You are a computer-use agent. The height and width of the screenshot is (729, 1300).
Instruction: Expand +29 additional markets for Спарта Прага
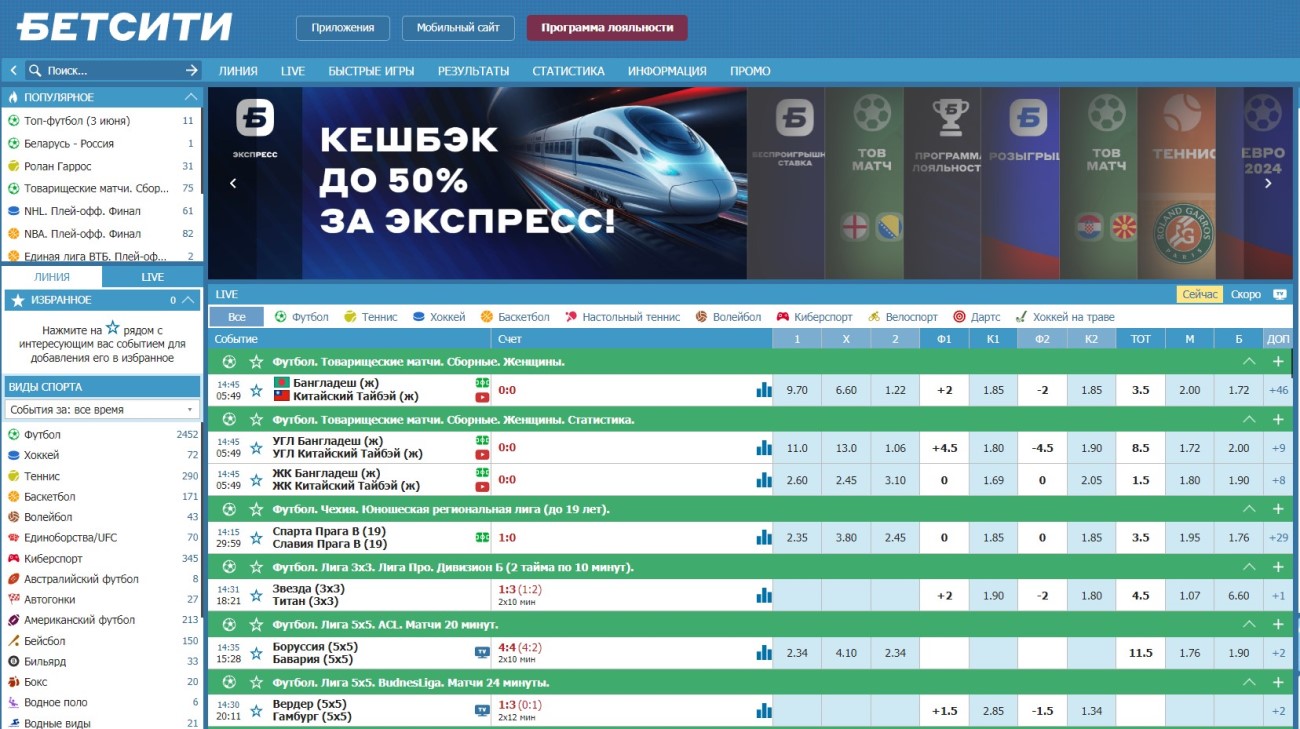[1278, 537]
